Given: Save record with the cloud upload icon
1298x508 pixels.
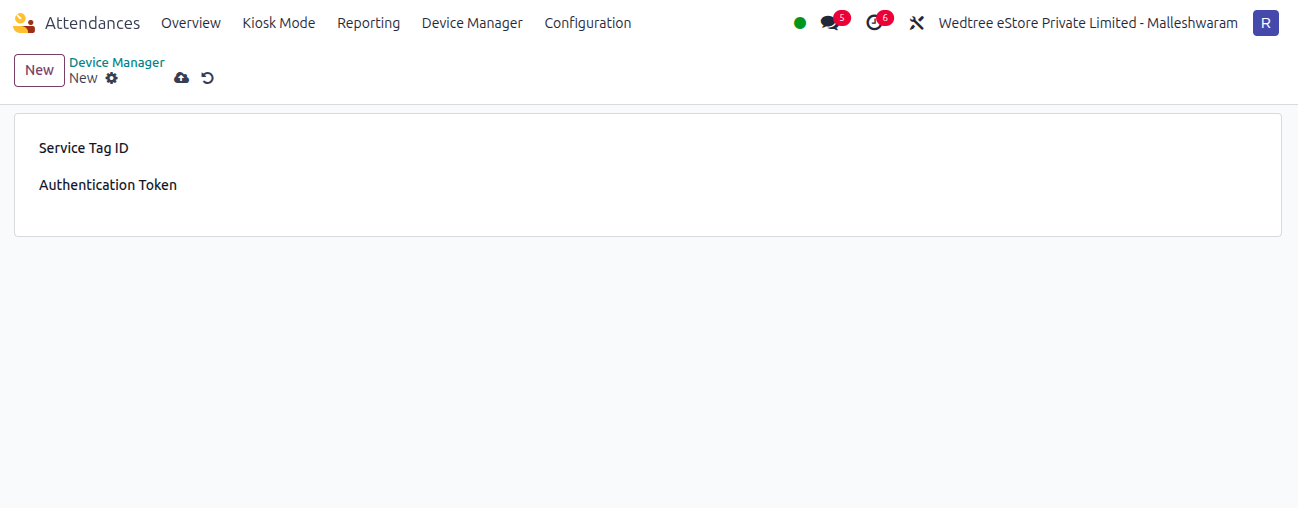Looking at the screenshot, I should pyautogui.click(x=181, y=78).
